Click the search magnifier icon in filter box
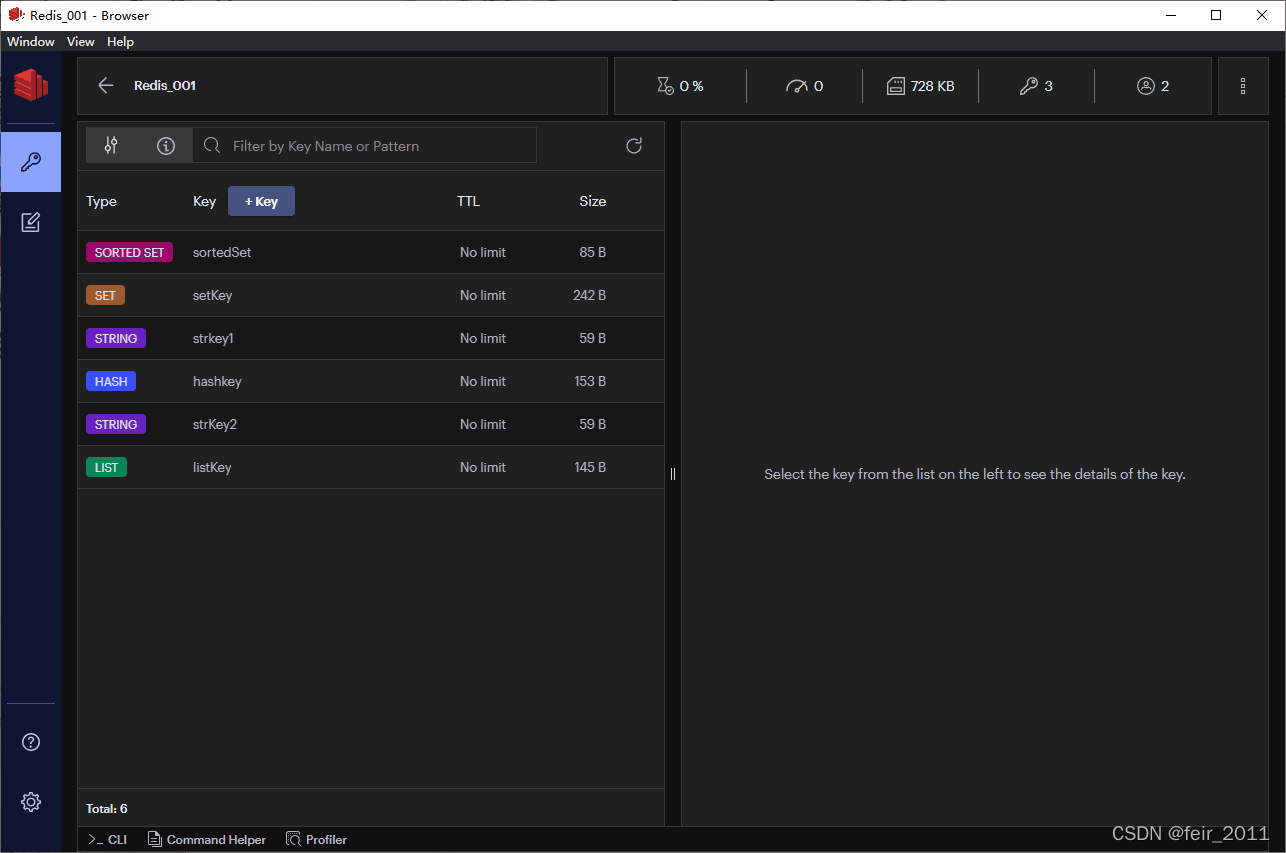Image resolution: width=1286 pixels, height=853 pixels. point(212,146)
